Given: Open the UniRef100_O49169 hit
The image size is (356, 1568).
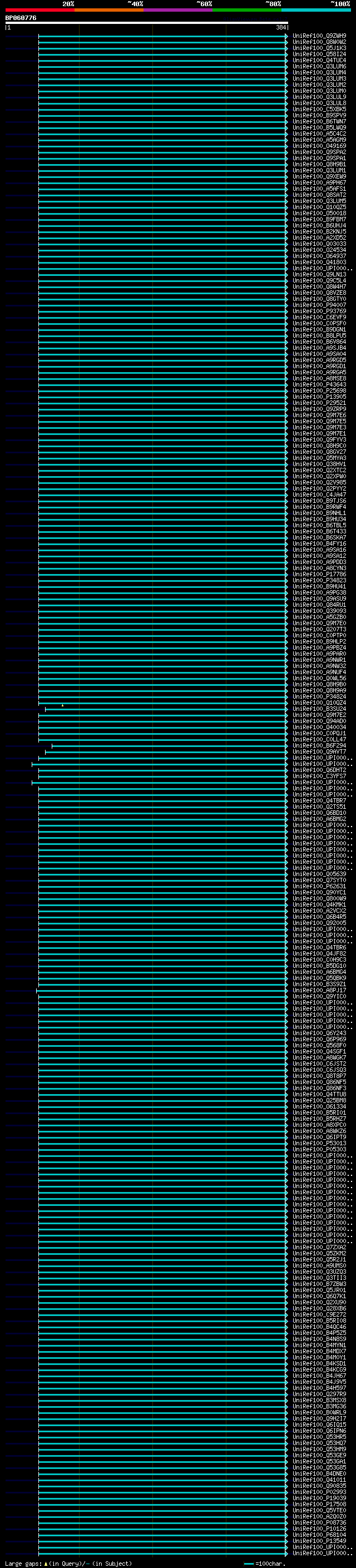Looking at the screenshot, I should pos(319,146).
